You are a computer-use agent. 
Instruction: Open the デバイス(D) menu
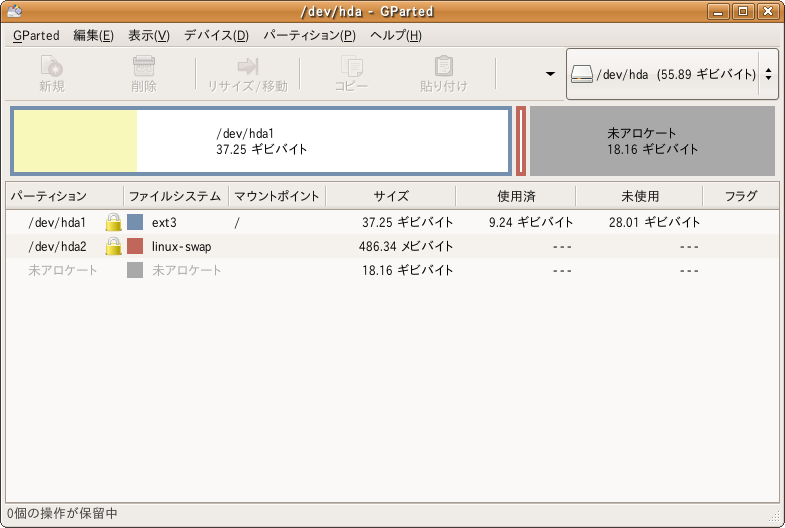216,35
